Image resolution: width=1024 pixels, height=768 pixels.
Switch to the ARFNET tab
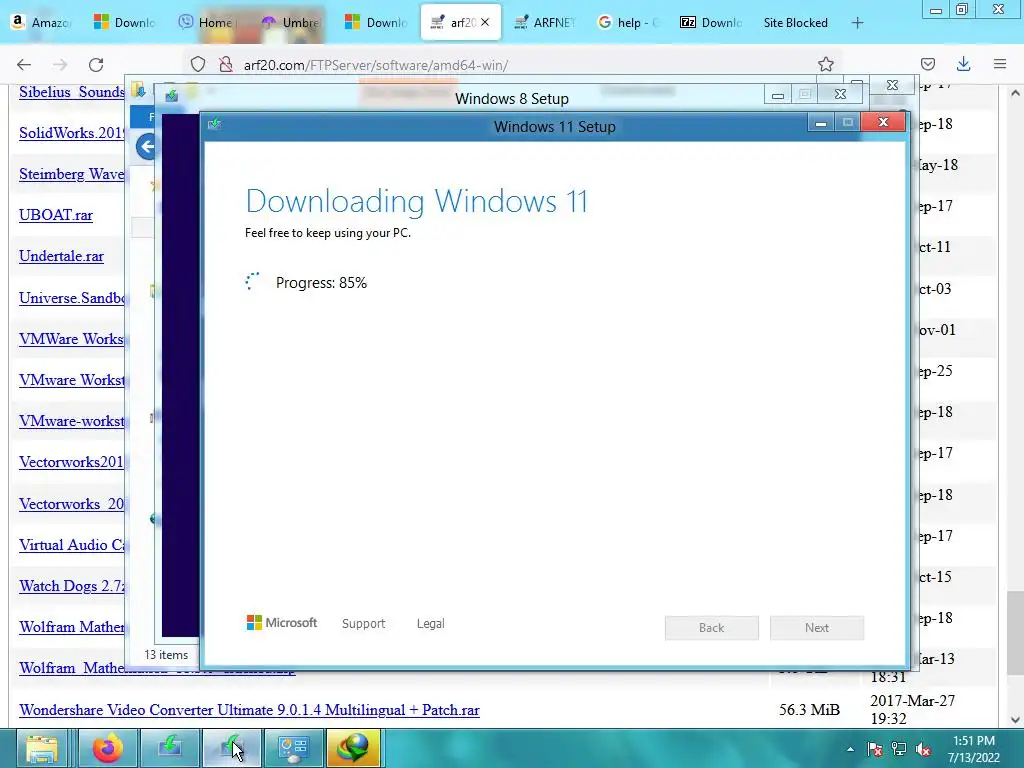[544, 22]
